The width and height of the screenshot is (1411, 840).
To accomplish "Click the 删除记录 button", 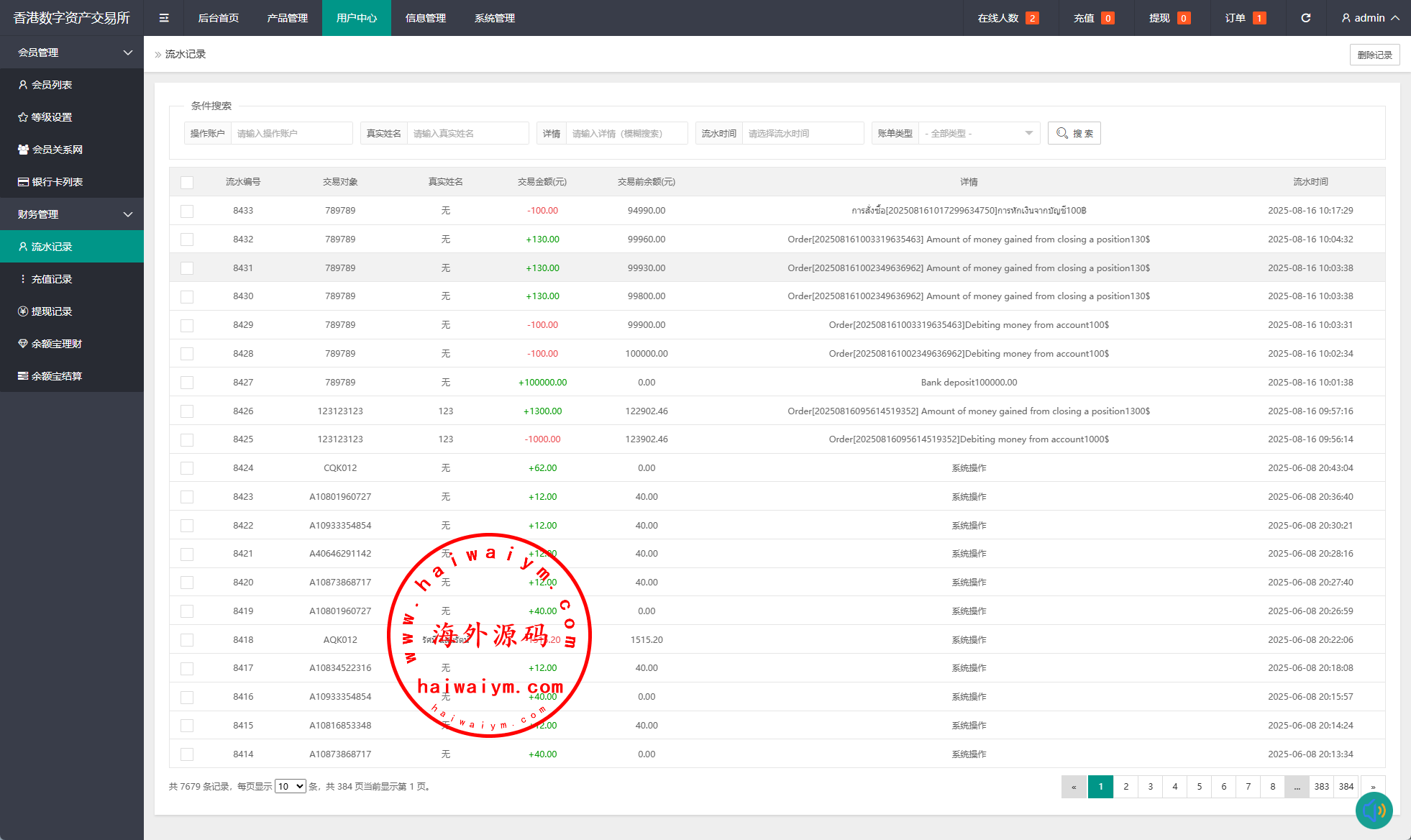I will 1374,55.
